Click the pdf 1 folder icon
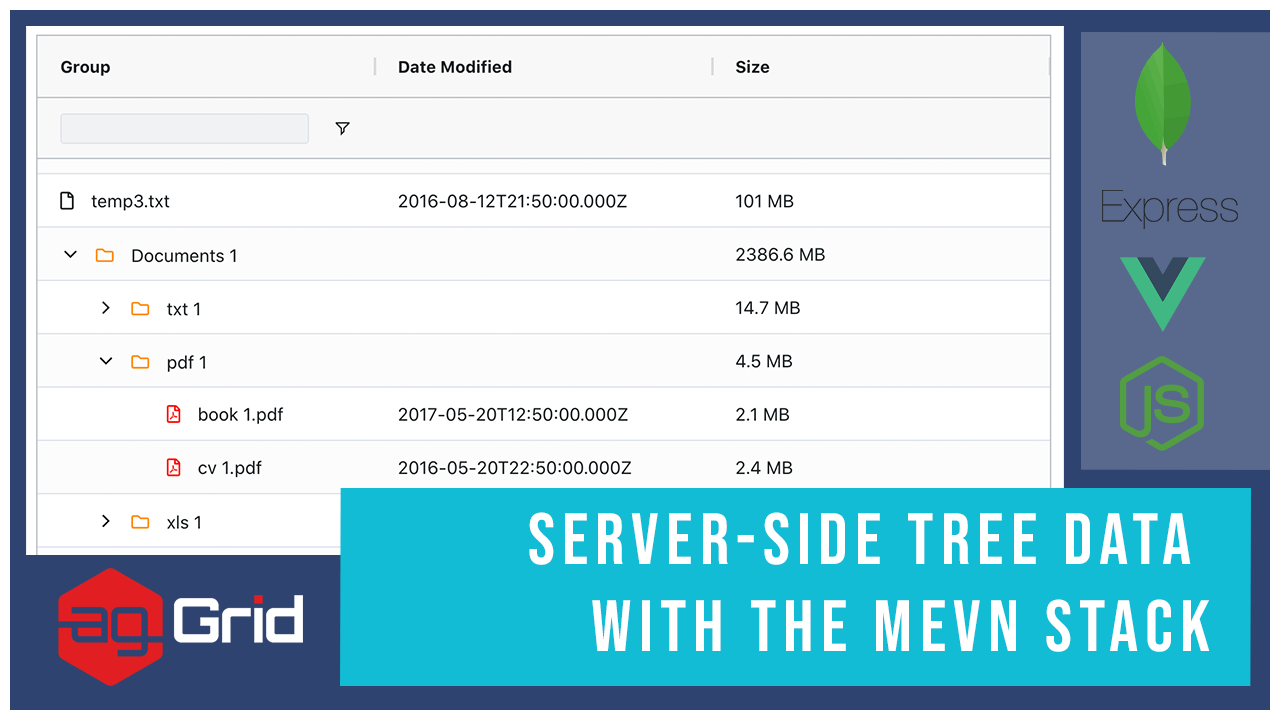The image size is (1280, 720). click(x=140, y=362)
